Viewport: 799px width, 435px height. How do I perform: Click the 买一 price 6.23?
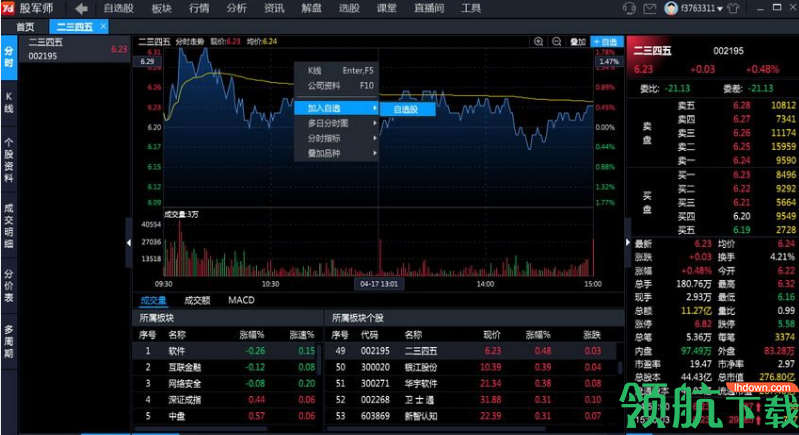point(741,175)
